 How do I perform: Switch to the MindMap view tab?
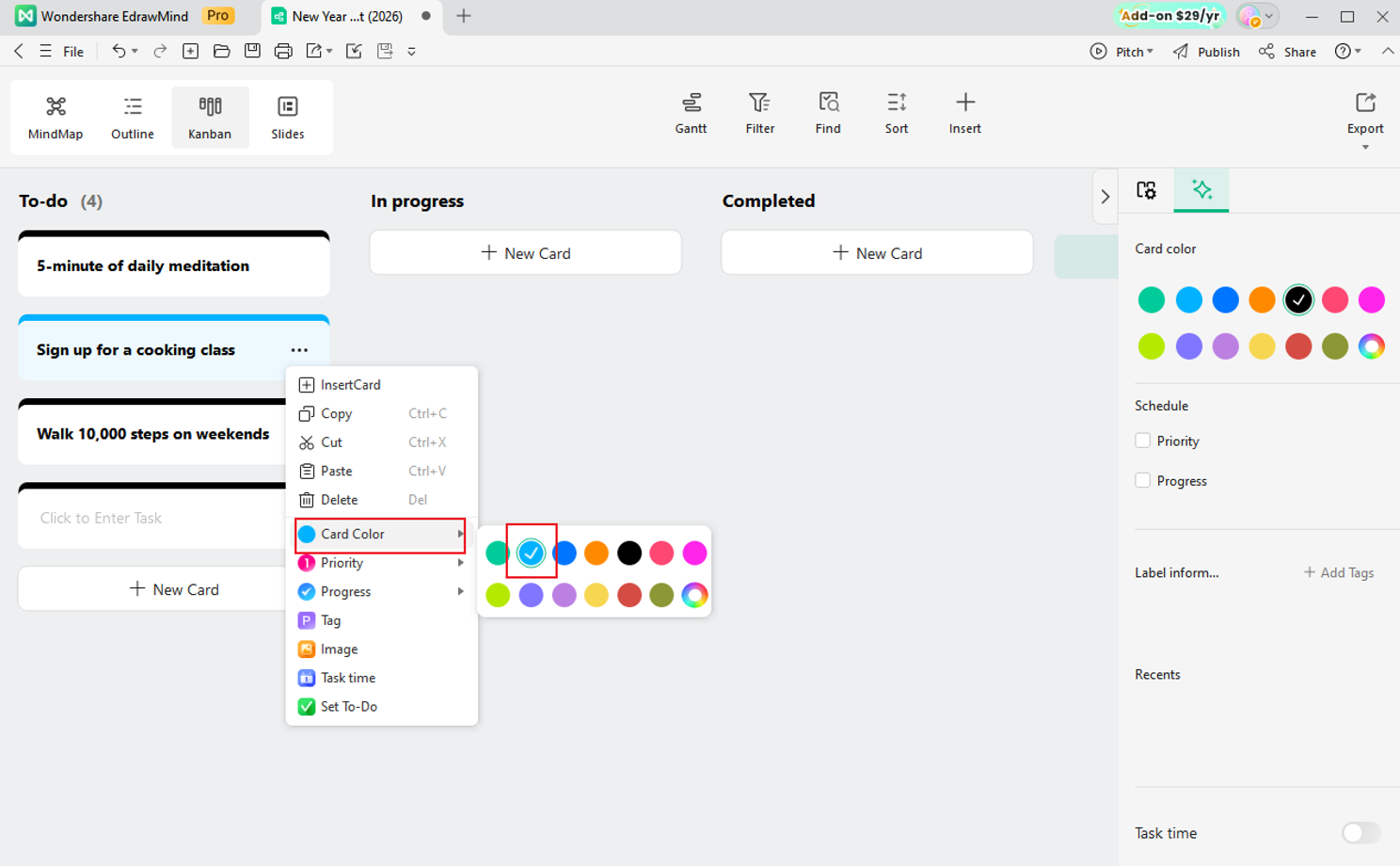click(56, 117)
